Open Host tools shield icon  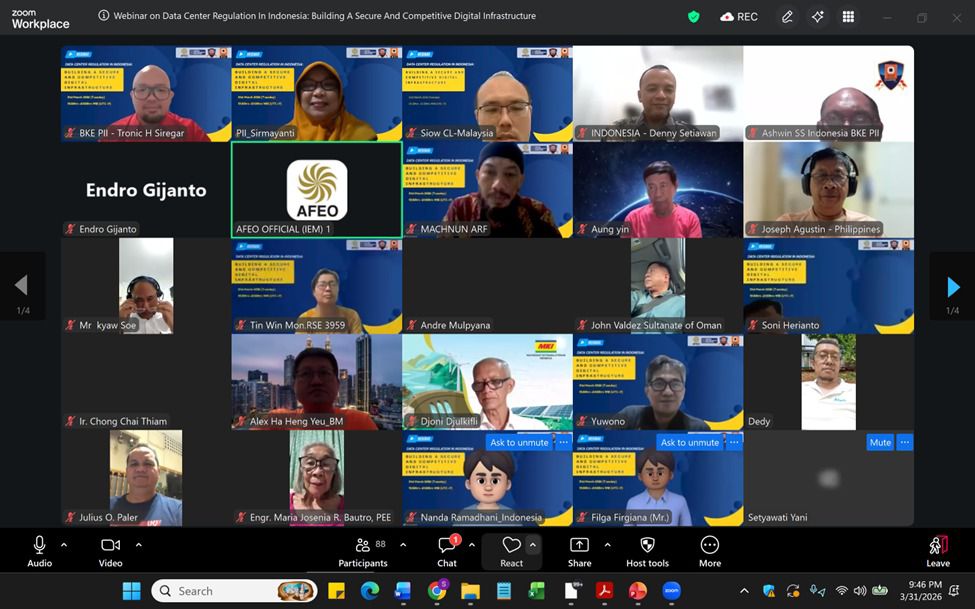(x=647, y=551)
